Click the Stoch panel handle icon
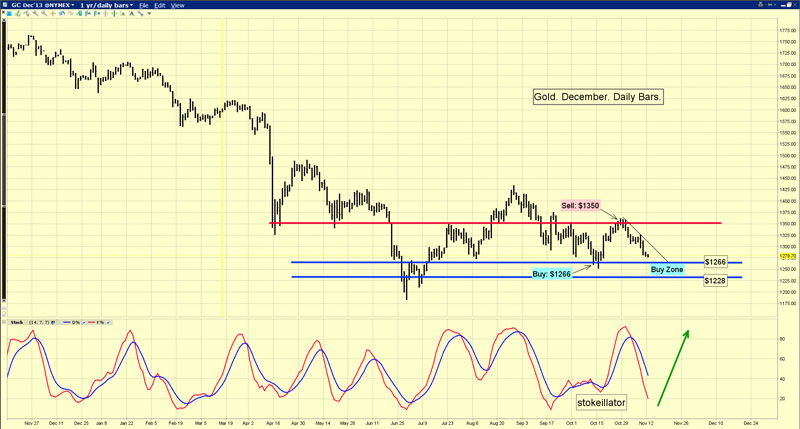The height and width of the screenshot is (429, 800). coord(5,322)
